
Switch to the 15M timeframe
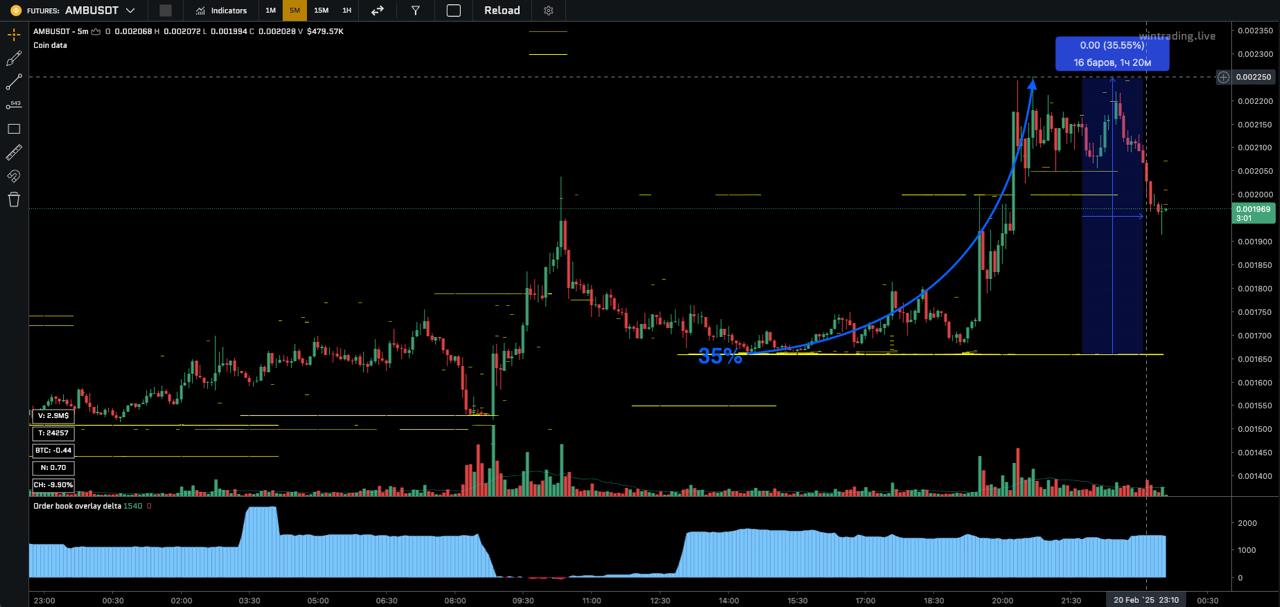(x=320, y=10)
